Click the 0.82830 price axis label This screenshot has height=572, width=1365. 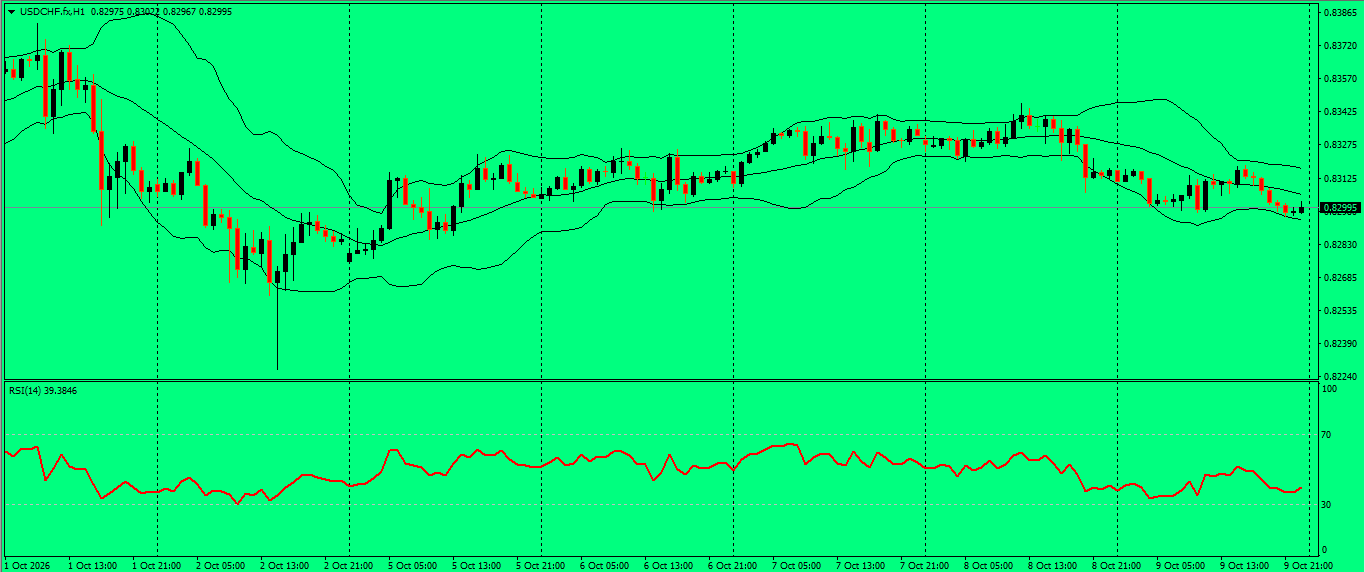tap(1339, 244)
